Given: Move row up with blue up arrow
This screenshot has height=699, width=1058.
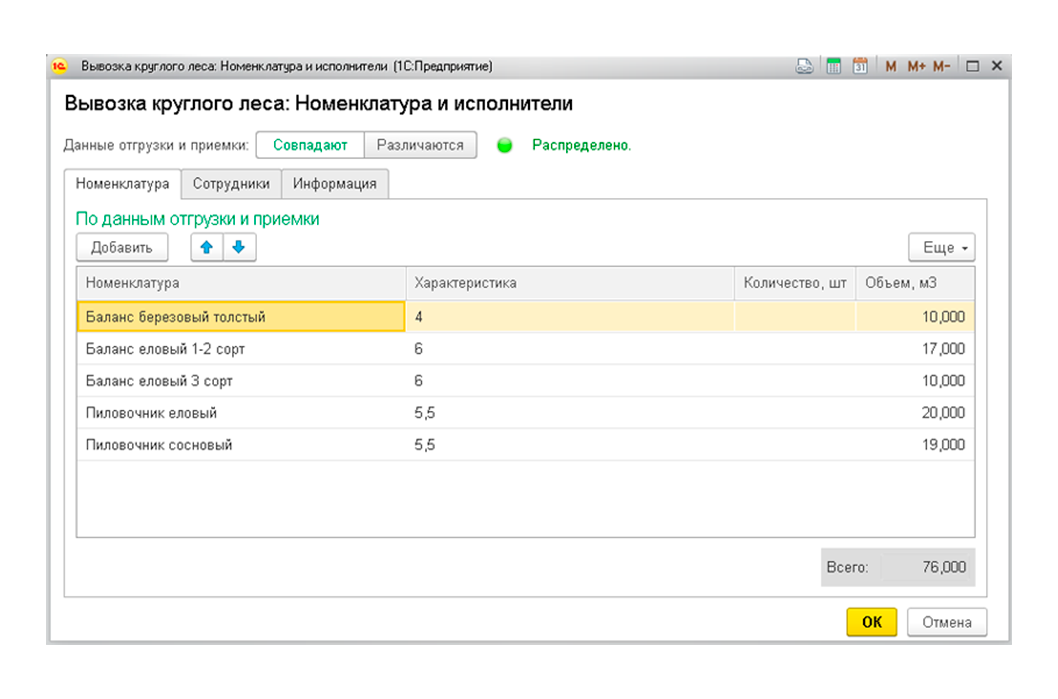Looking at the screenshot, I should (x=207, y=248).
